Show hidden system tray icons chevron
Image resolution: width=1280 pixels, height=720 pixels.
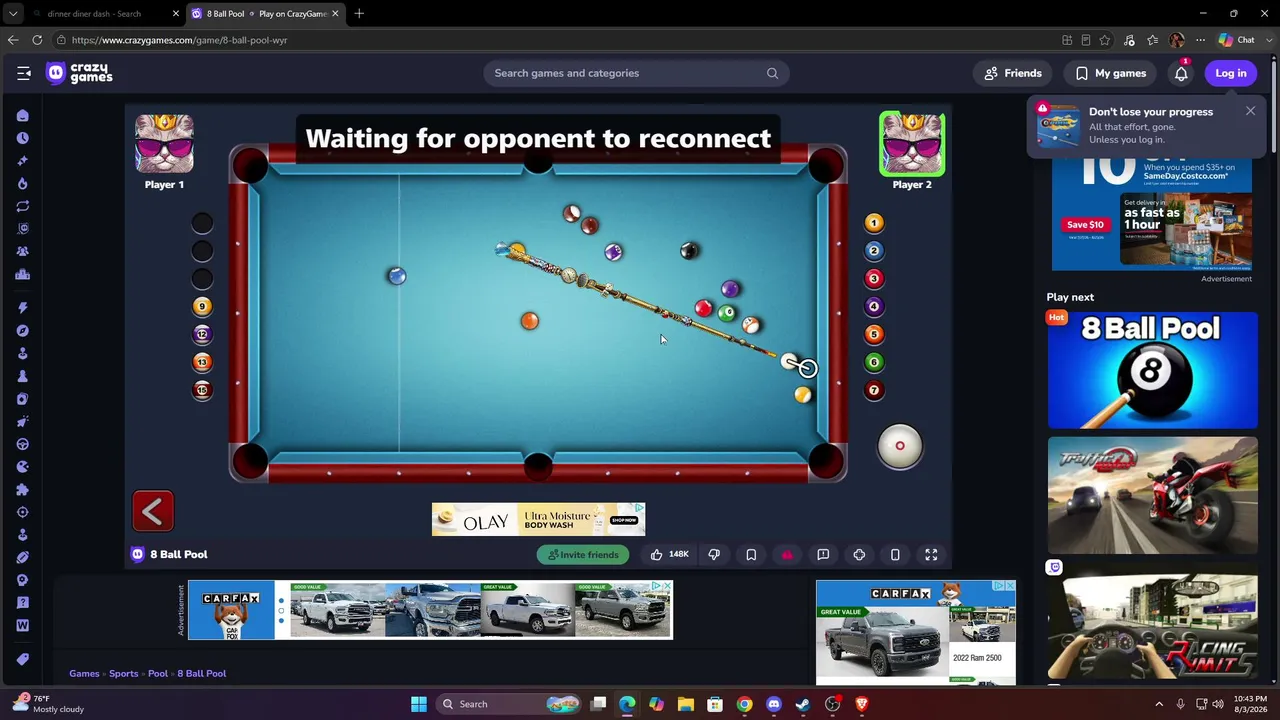[1159, 704]
